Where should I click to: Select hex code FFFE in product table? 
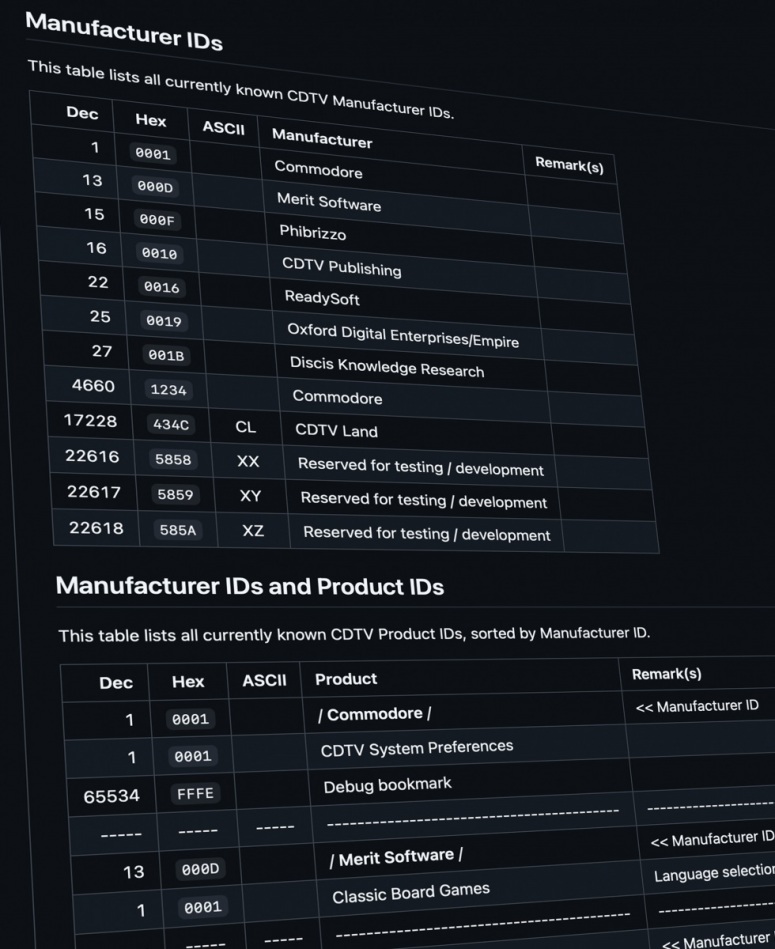(x=195, y=793)
